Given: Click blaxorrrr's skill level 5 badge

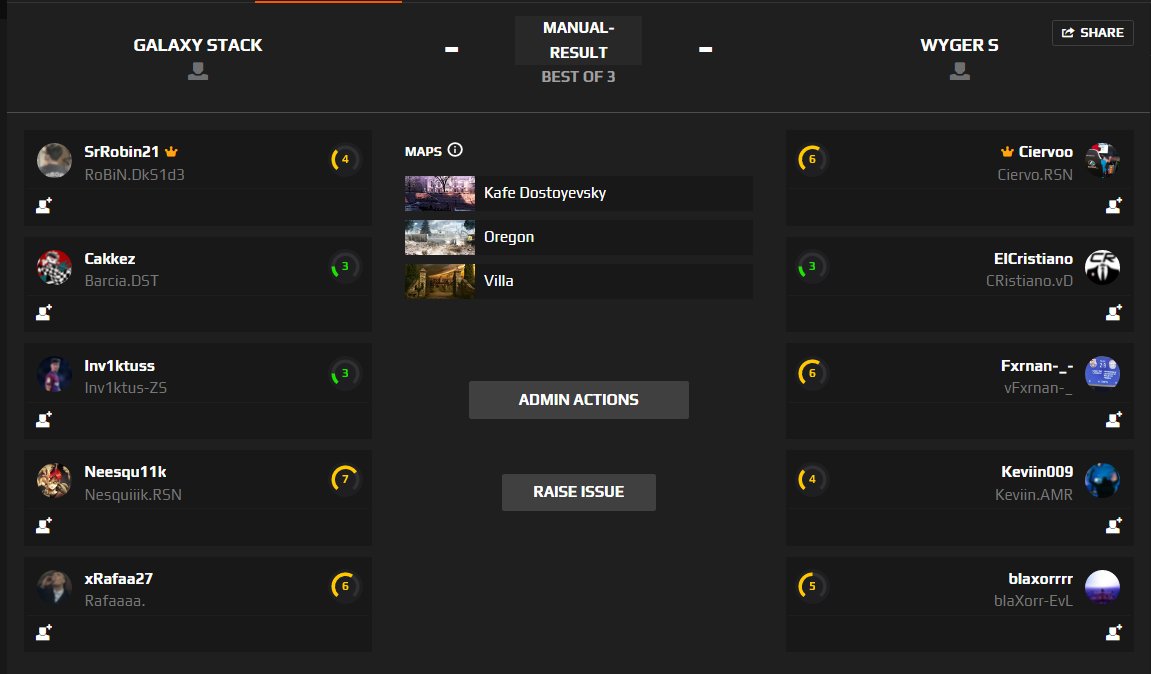Looking at the screenshot, I should [x=812, y=586].
